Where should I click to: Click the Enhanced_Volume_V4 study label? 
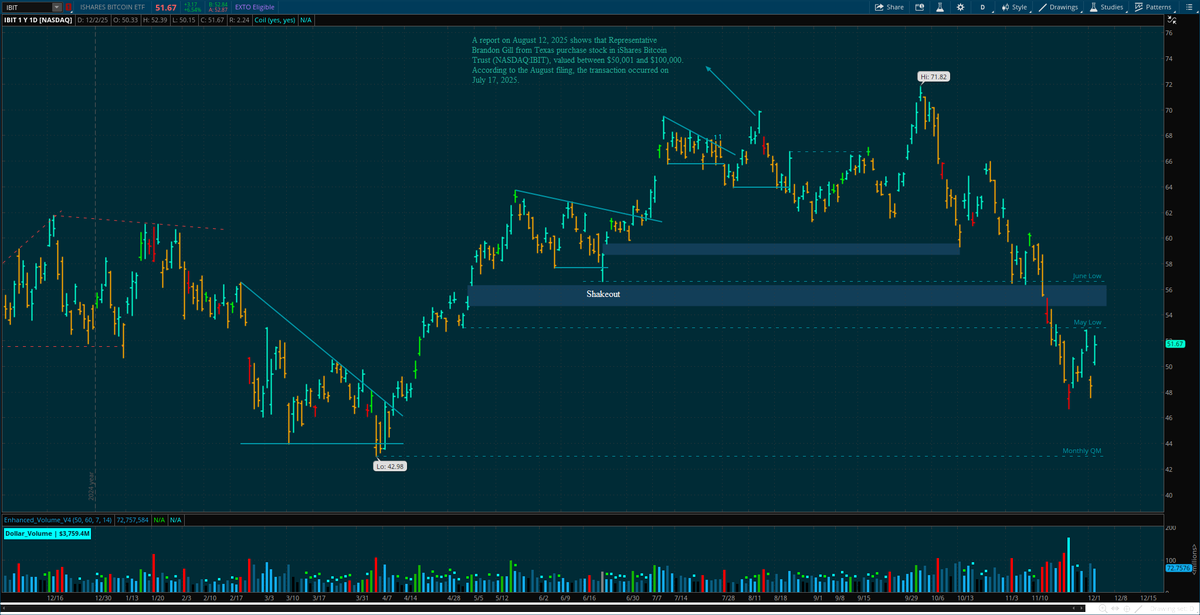(57, 520)
